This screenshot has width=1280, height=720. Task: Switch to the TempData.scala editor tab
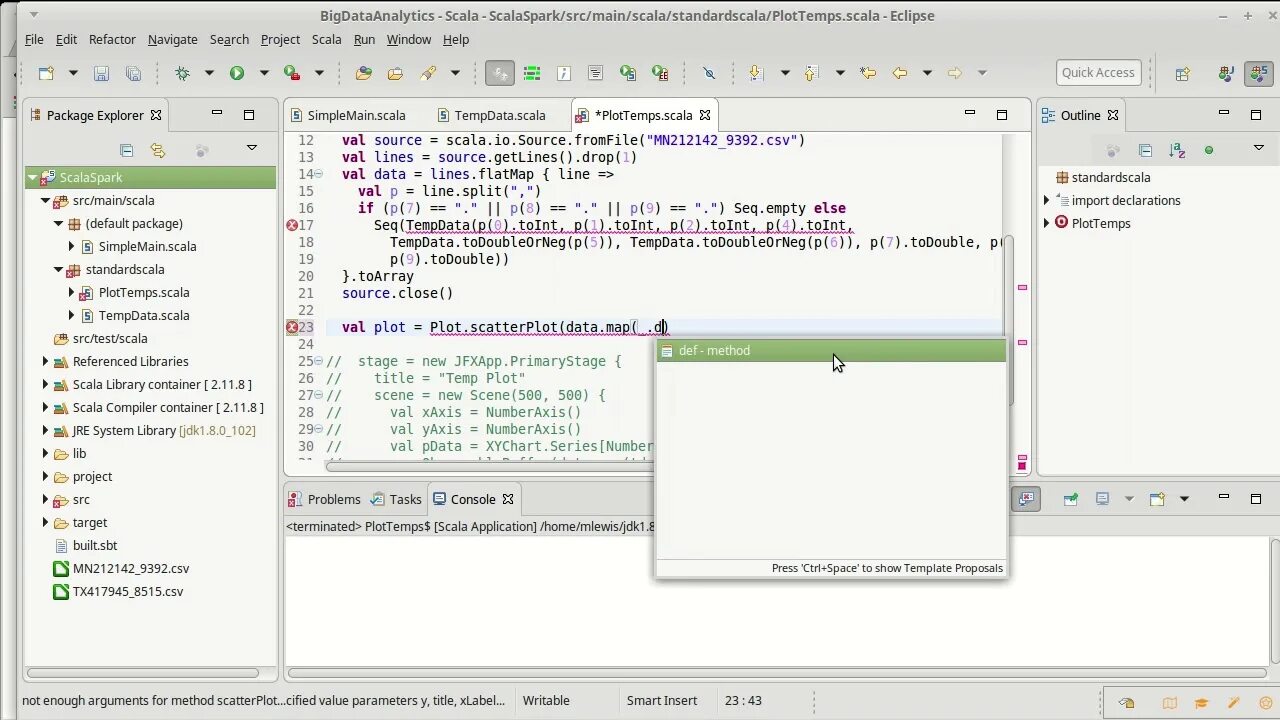[x=499, y=115]
